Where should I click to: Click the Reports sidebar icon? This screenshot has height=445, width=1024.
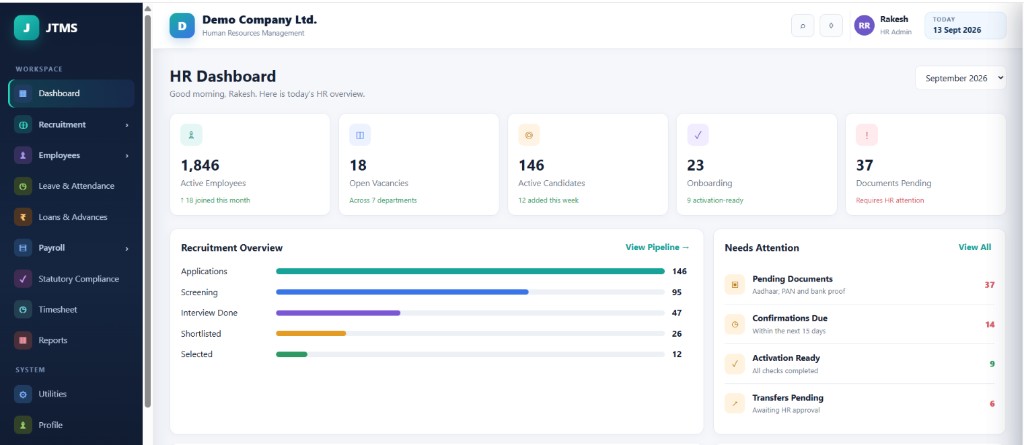[x=23, y=340]
